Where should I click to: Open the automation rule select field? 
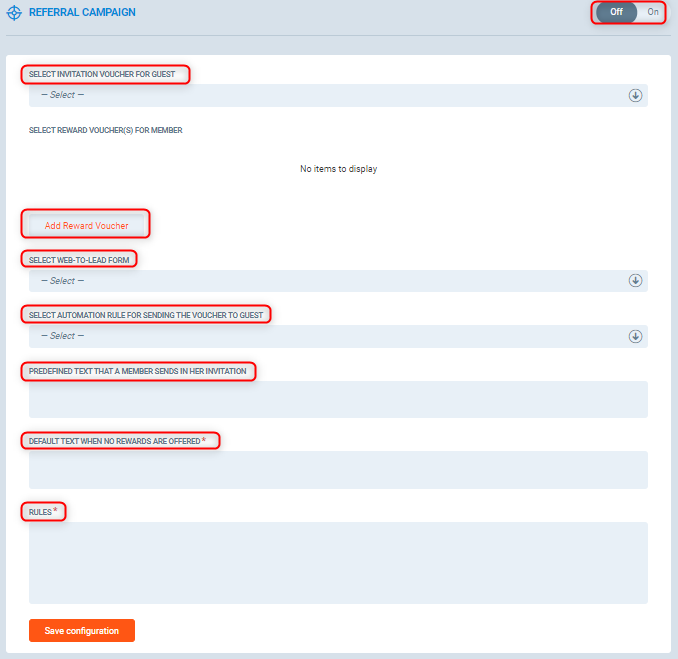click(320, 336)
